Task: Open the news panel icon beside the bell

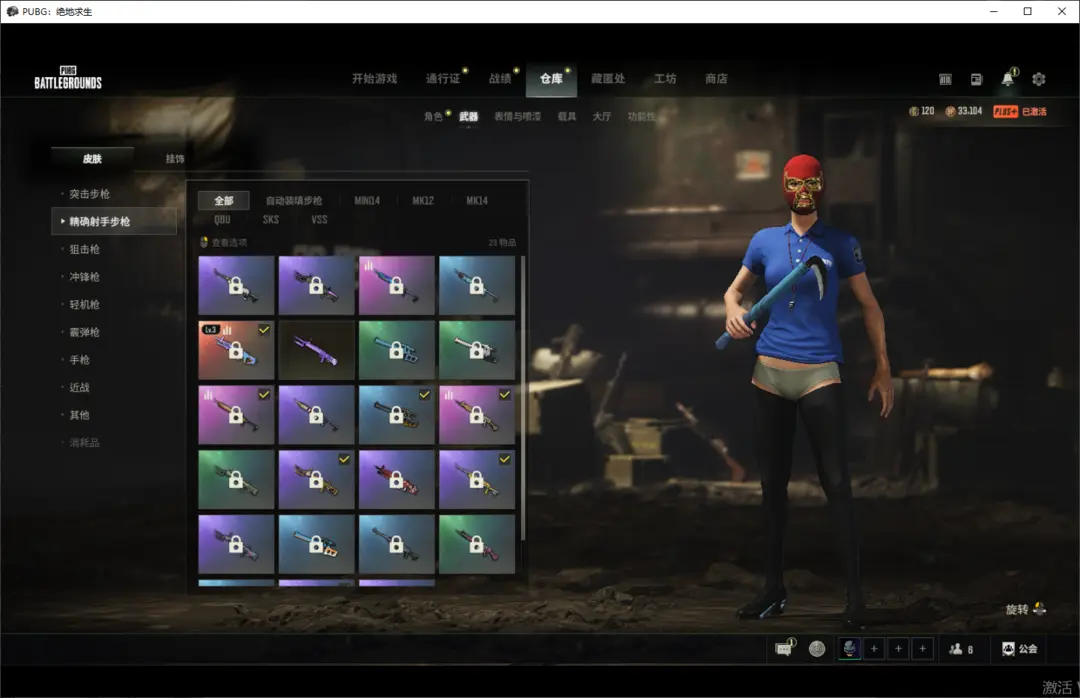Action: (x=976, y=79)
